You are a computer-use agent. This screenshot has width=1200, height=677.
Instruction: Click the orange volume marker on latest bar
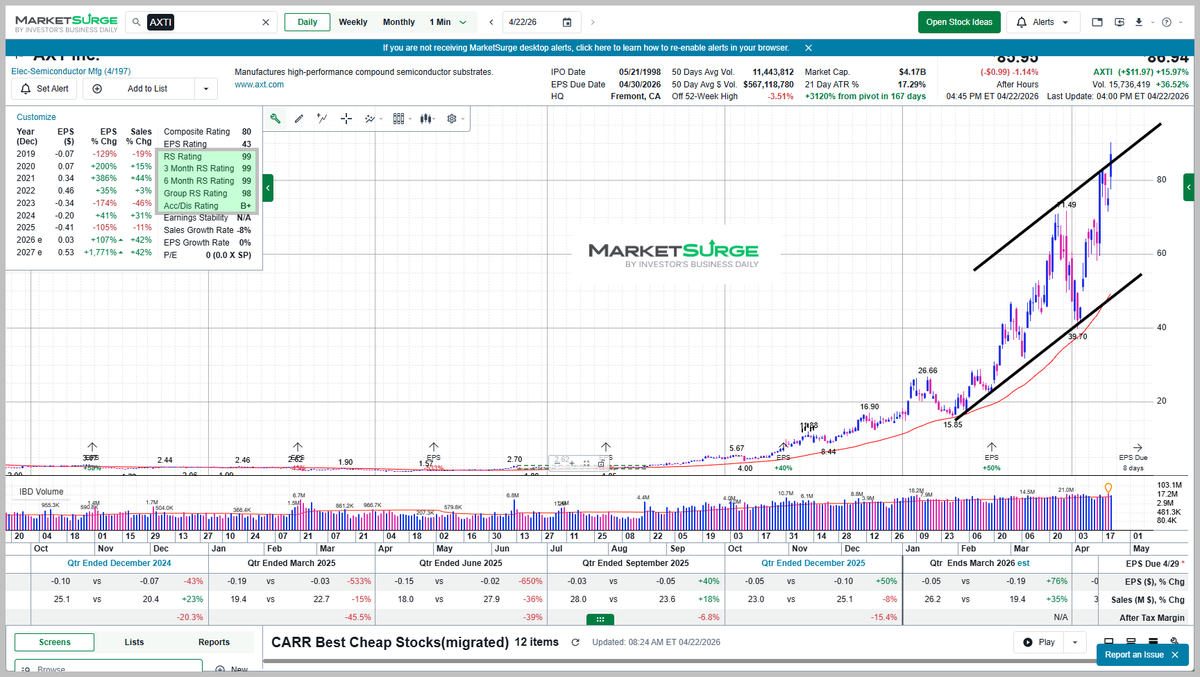1107,488
